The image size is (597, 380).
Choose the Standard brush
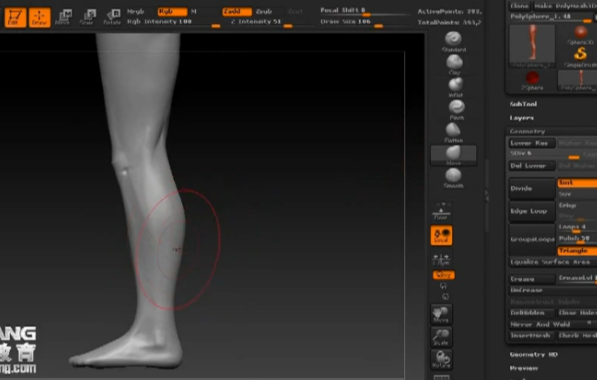pyautogui.click(x=453, y=42)
